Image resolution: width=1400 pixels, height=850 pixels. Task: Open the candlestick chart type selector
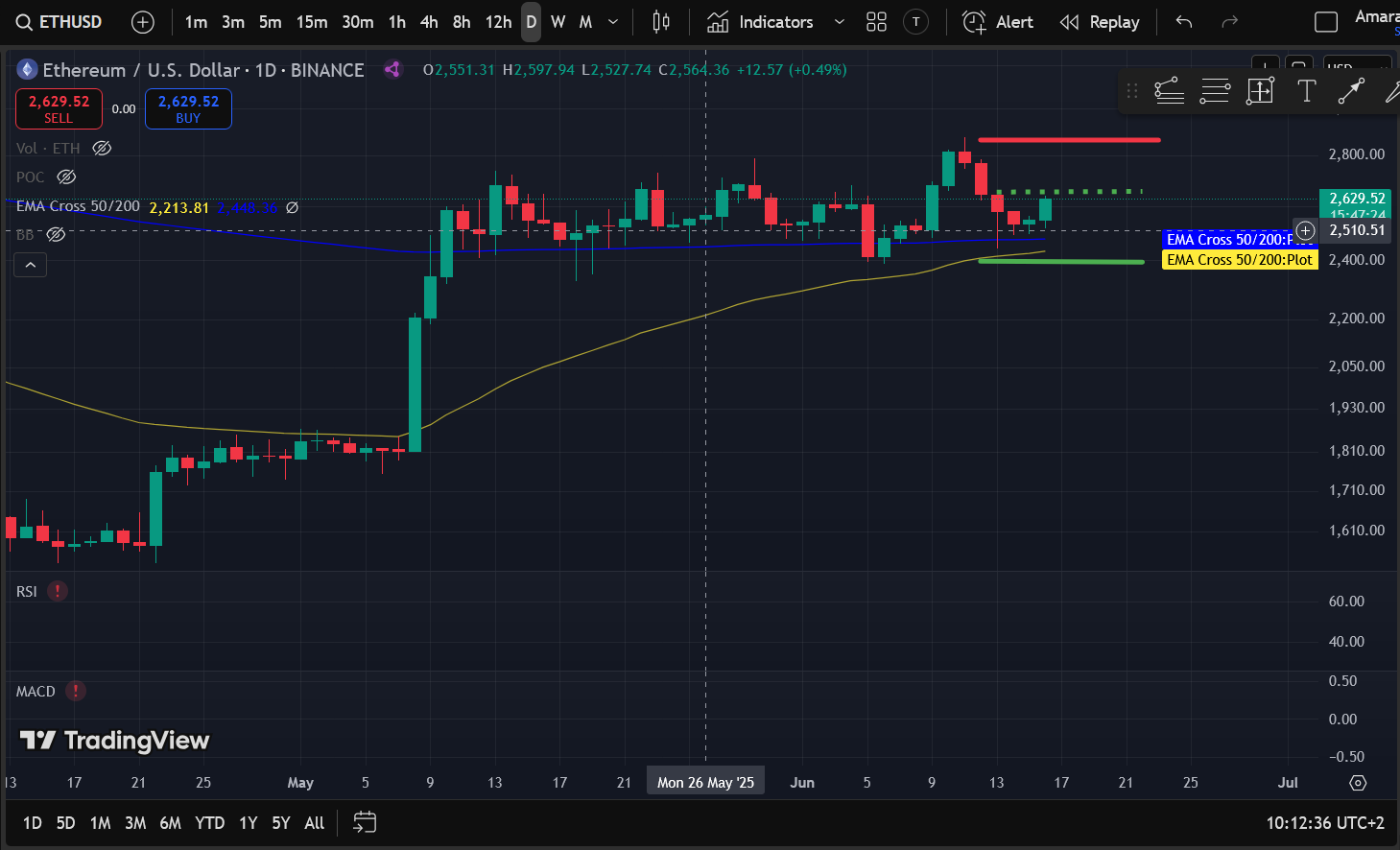coord(660,22)
